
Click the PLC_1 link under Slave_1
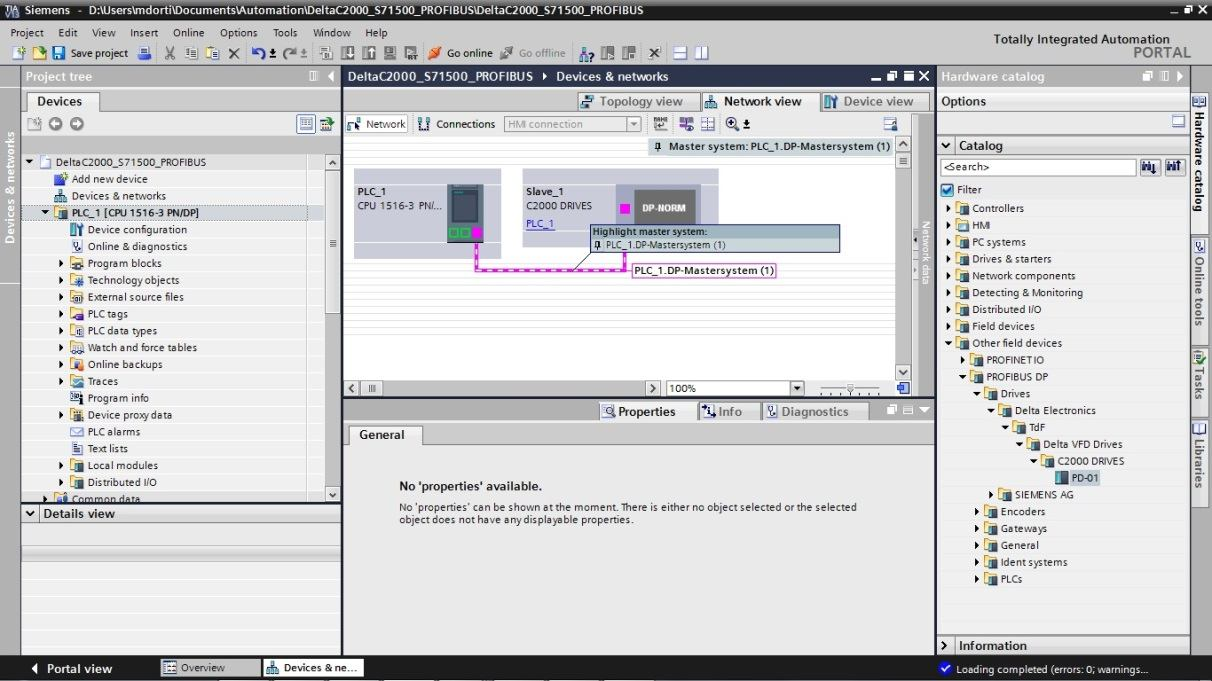pos(540,224)
